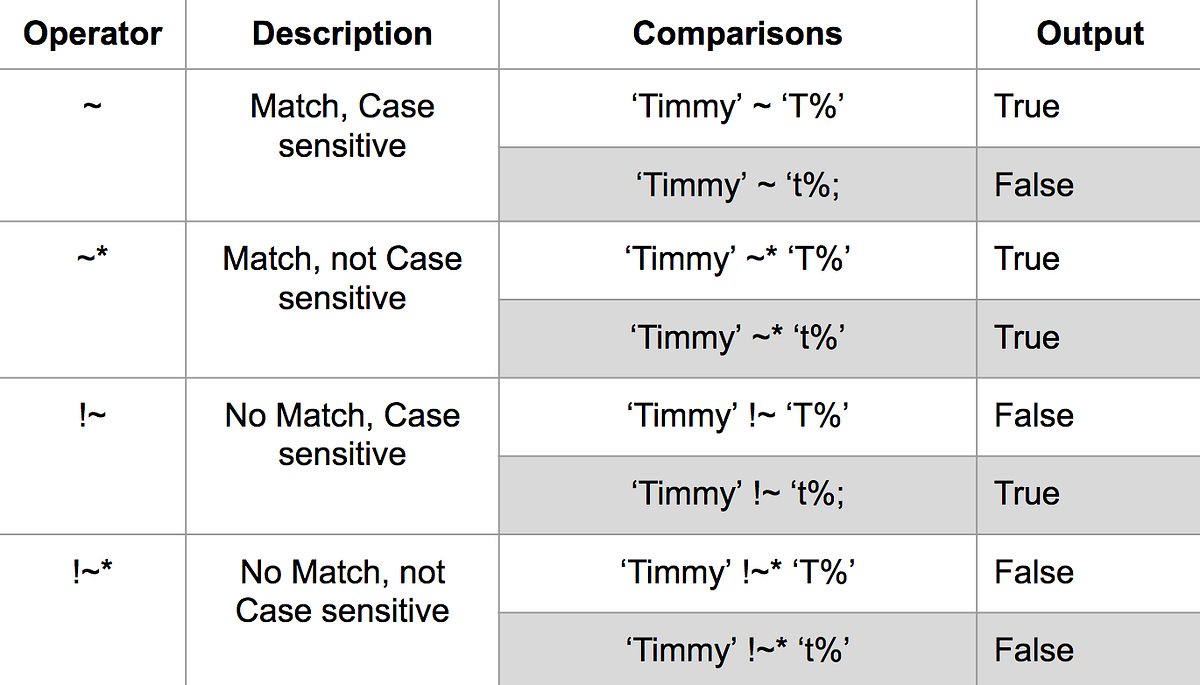The image size is (1200, 685).
Task: Click the False output beside 'Timmy' ~ 't%;
Action: (x=1034, y=185)
